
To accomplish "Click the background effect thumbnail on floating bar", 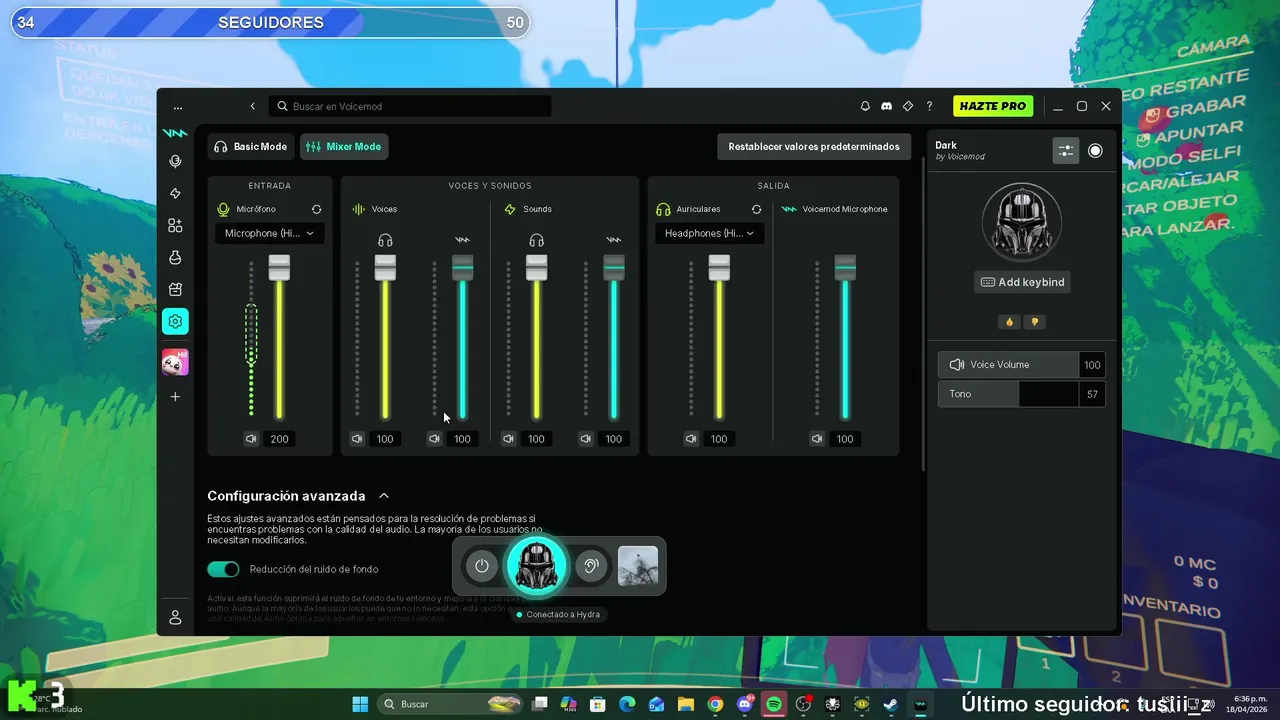I will (638, 566).
